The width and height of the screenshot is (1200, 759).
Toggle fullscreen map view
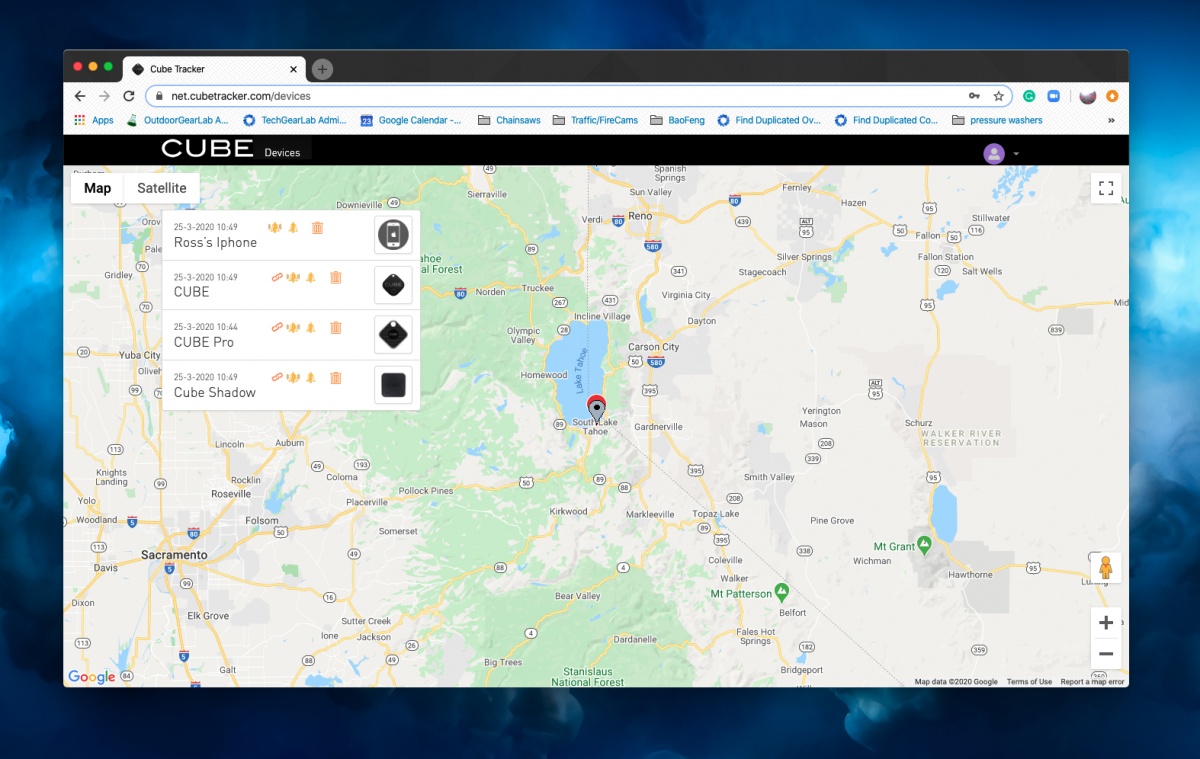pos(1105,188)
